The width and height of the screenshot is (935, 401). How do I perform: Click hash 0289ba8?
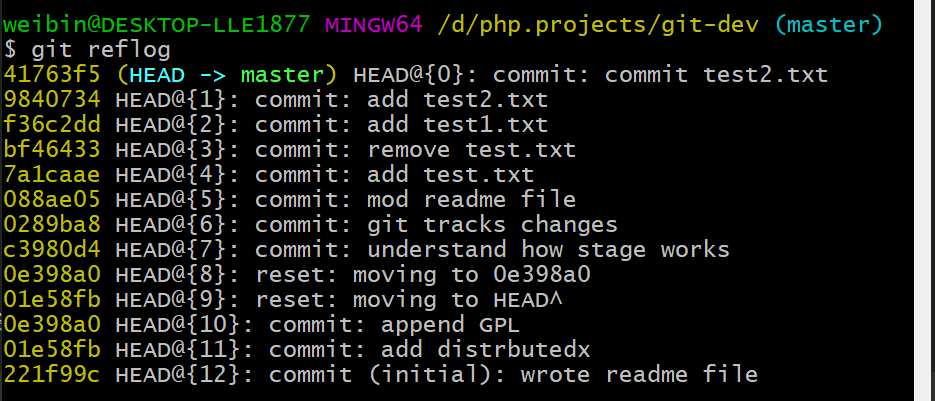click(52, 225)
